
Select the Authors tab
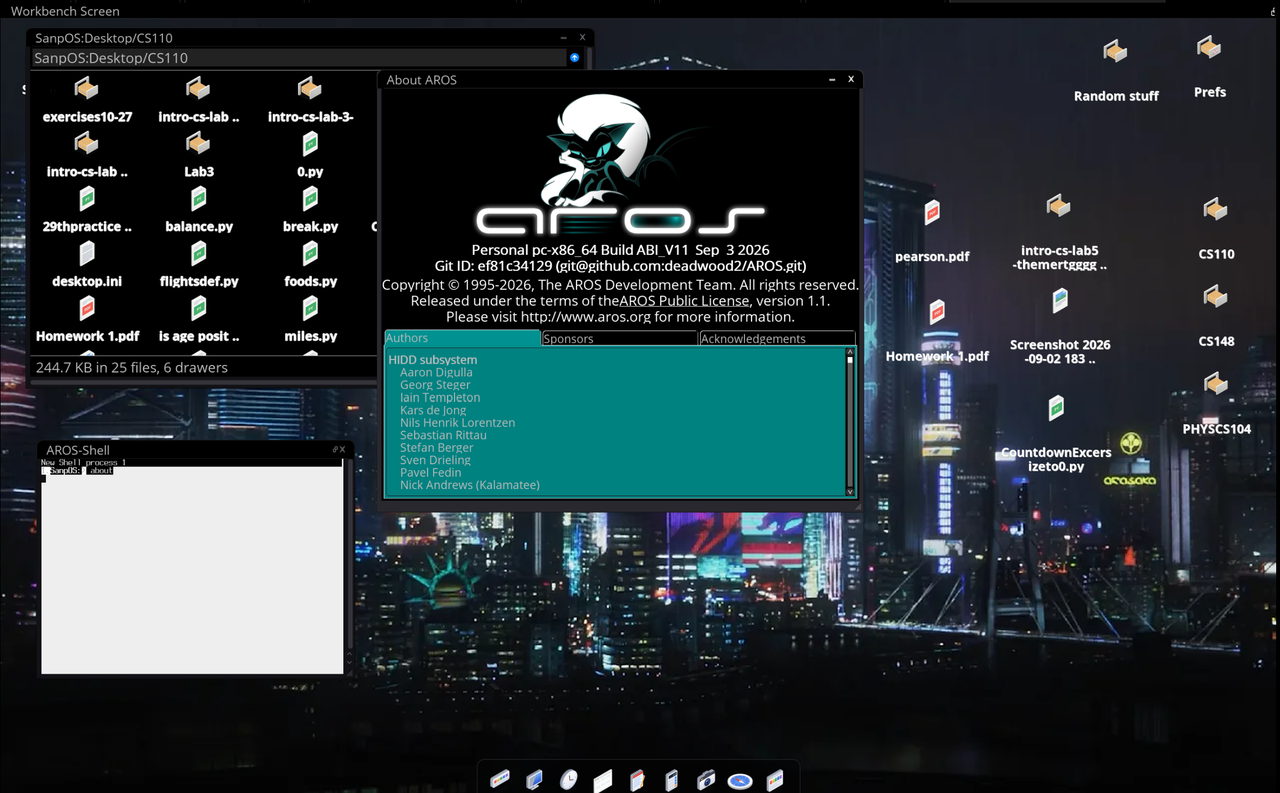click(x=462, y=338)
